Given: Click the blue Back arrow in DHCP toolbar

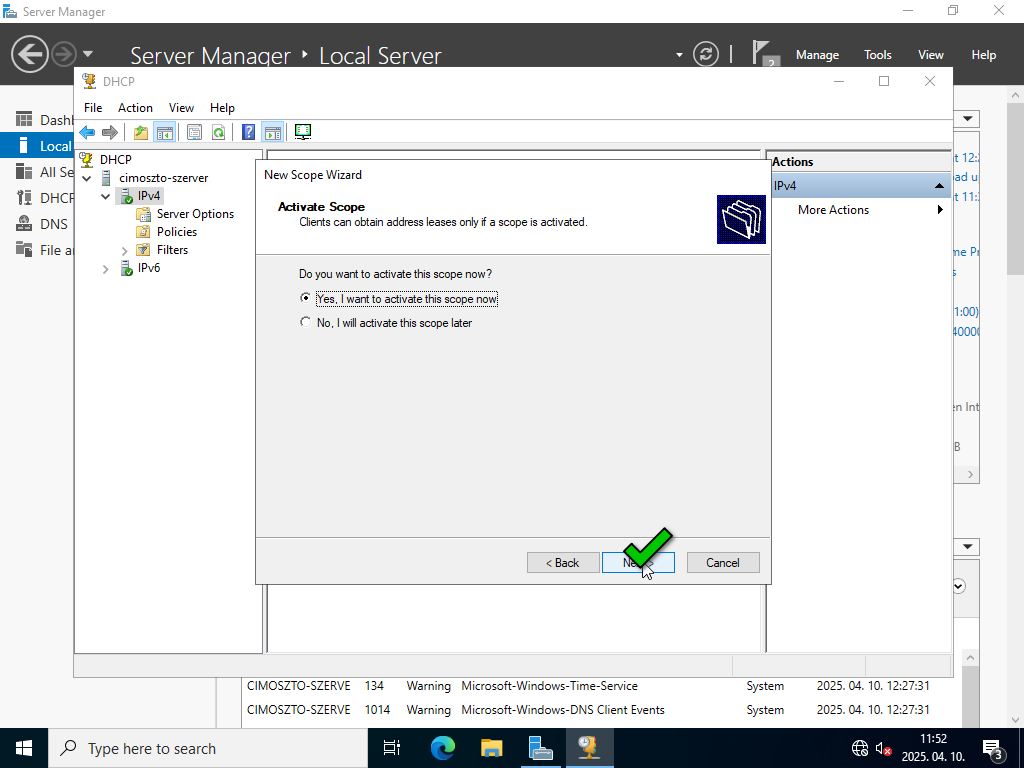Looking at the screenshot, I should [87, 132].
